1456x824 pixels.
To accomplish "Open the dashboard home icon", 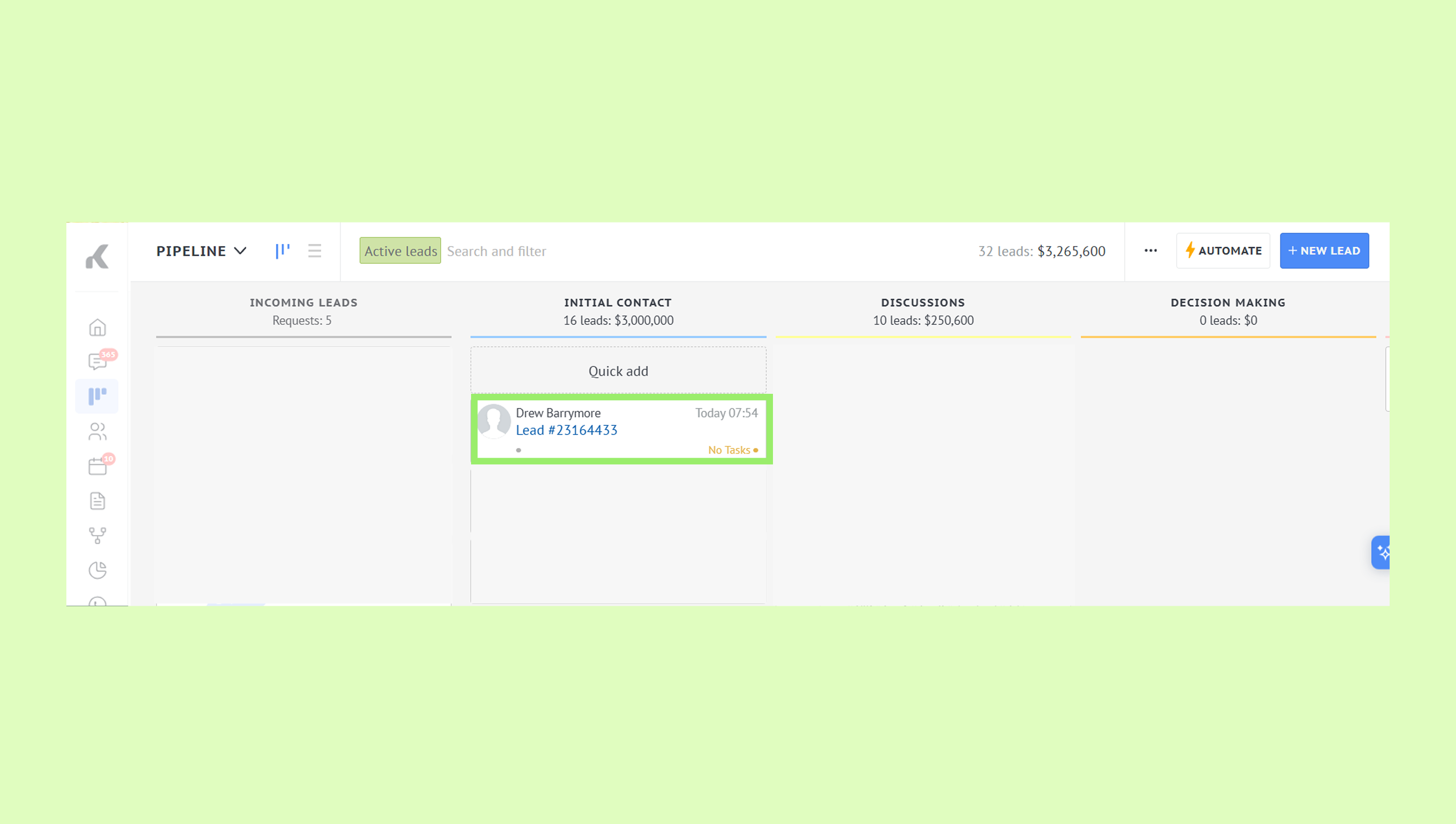I will tap(97, 327).
